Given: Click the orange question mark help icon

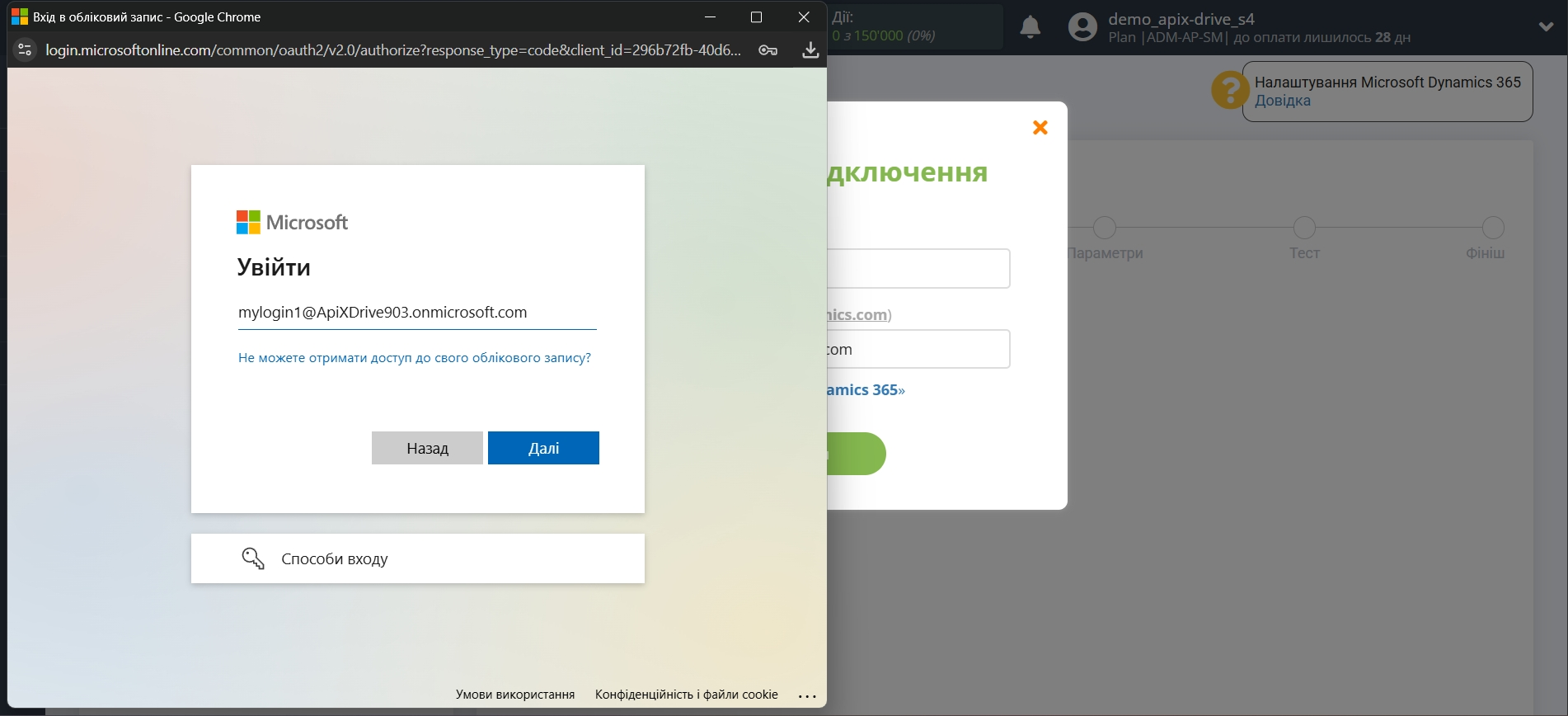Looking at the screenshot, I should 1230,90.
